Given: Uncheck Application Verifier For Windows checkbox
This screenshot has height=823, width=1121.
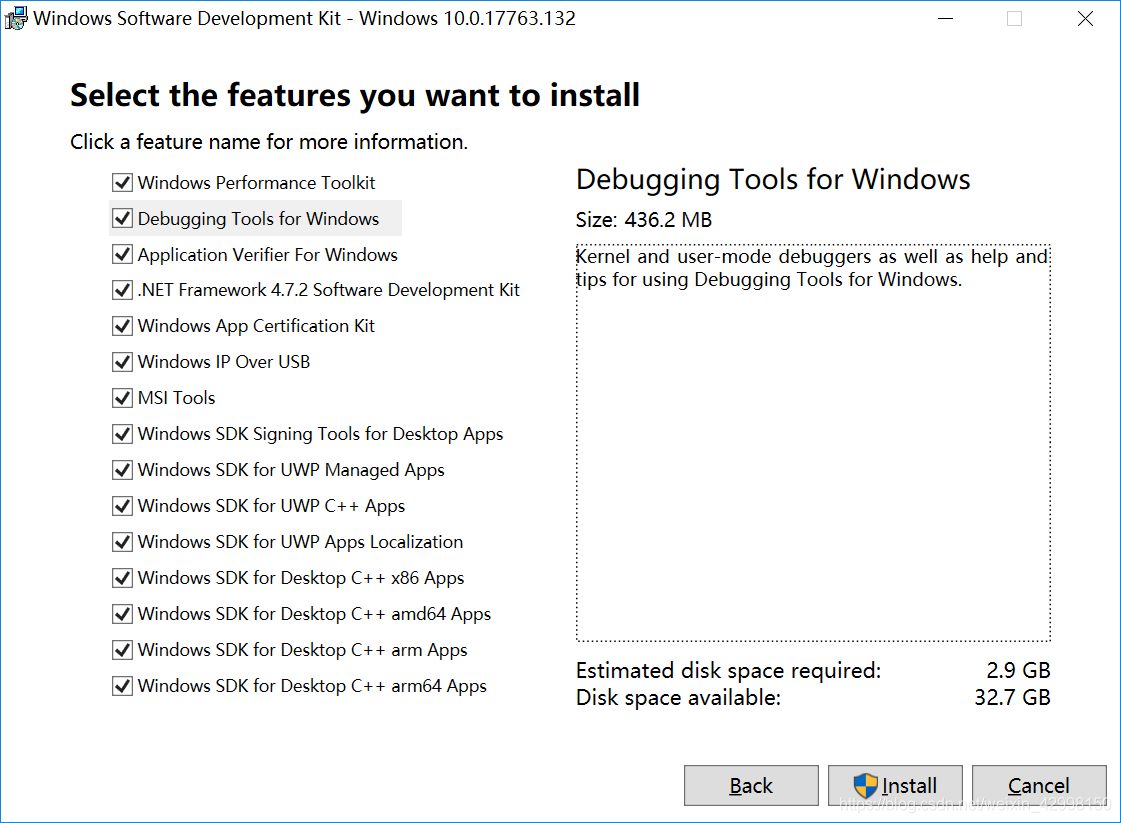Looking at the screenshot, I should 122,255.
